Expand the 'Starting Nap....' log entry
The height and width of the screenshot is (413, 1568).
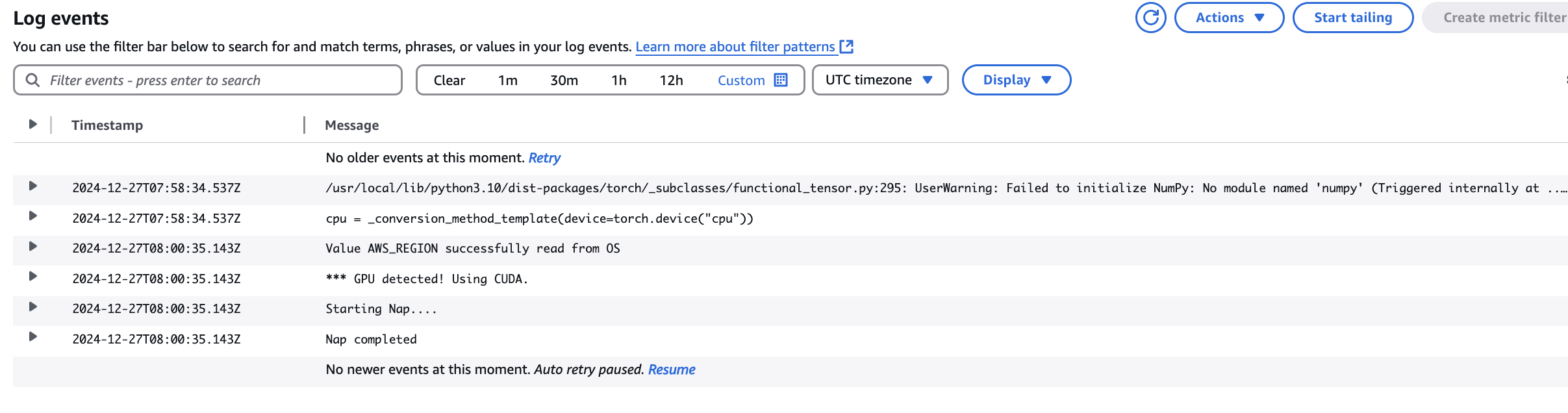tap(32, 307)
